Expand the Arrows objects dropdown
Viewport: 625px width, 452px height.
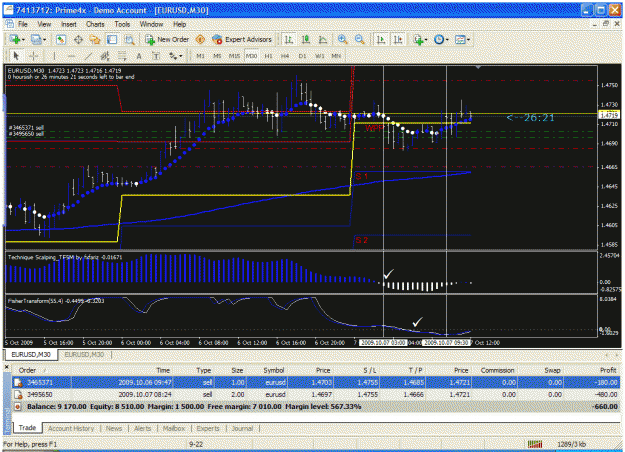point(181,56)
